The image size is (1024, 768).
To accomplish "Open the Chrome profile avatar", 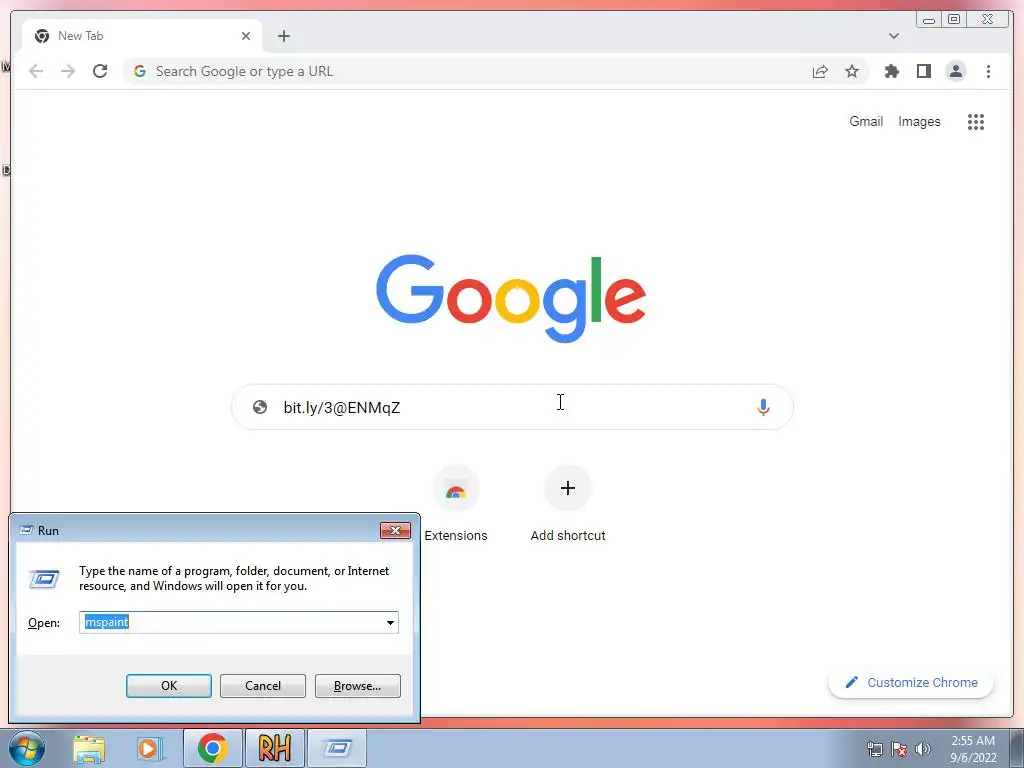I will coord(956,71).
